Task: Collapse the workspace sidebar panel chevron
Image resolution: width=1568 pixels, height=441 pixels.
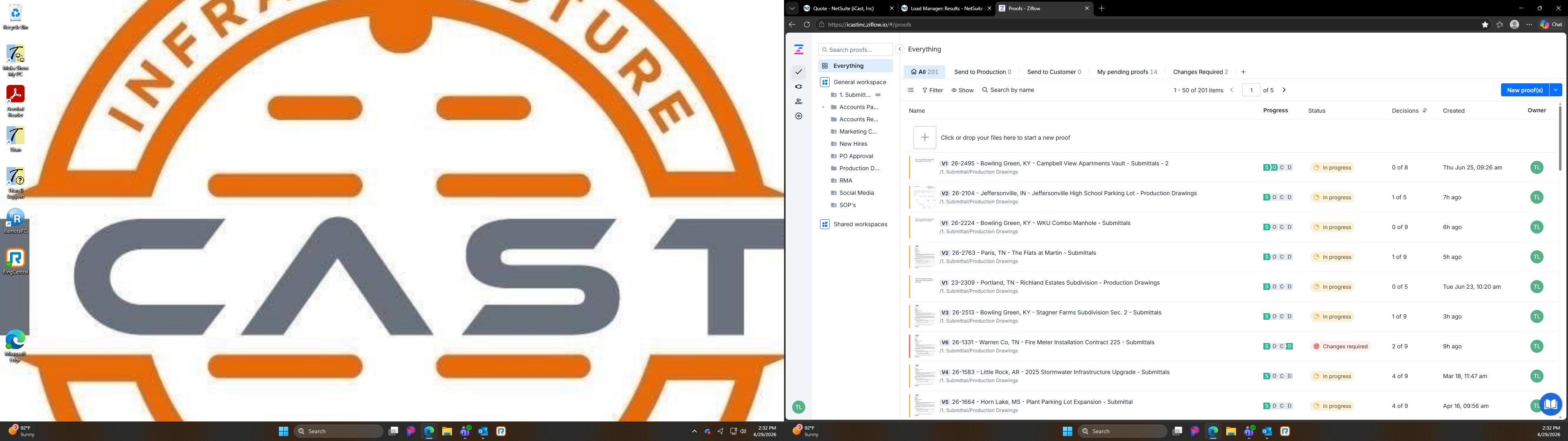Action: point(900,49)
